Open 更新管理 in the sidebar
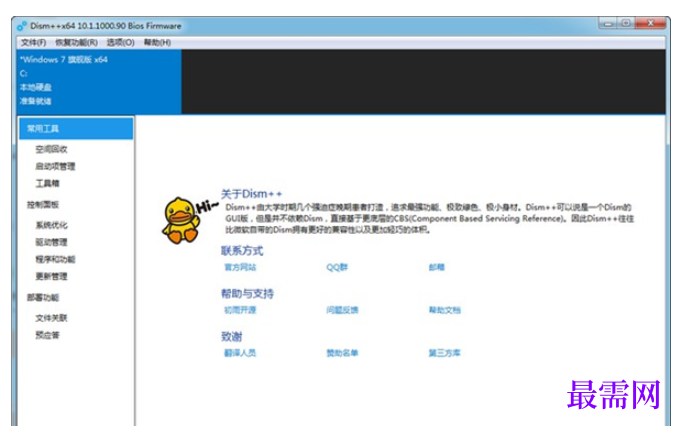This screenshot has height=426, width=679. 52,276
